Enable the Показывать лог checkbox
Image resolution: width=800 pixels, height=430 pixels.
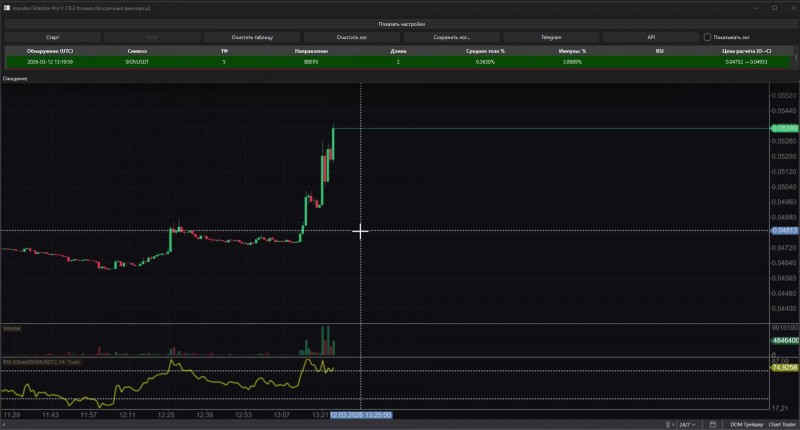(x=707, y=37)
